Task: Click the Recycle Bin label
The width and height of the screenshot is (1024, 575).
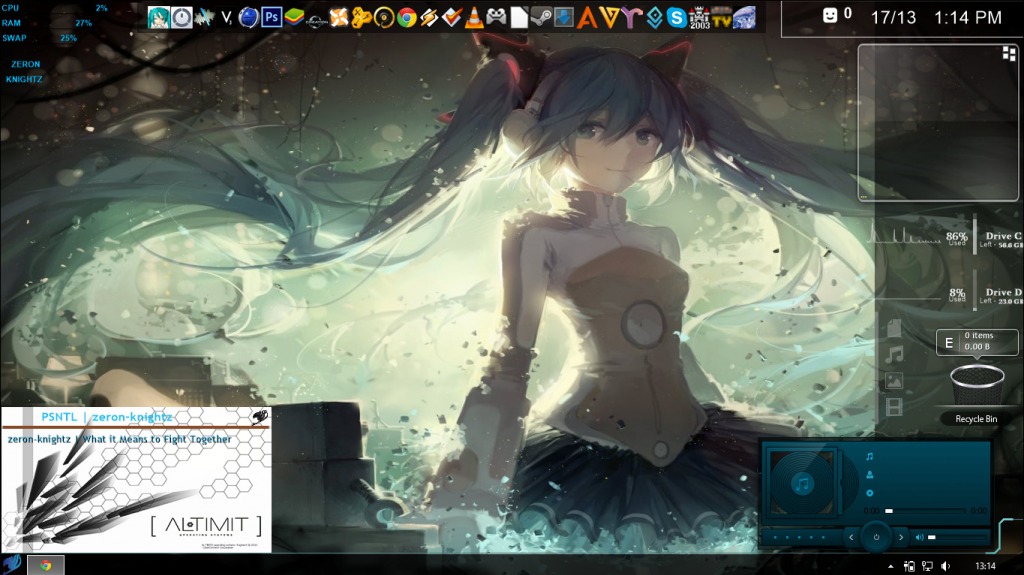Action: point(976,419)
